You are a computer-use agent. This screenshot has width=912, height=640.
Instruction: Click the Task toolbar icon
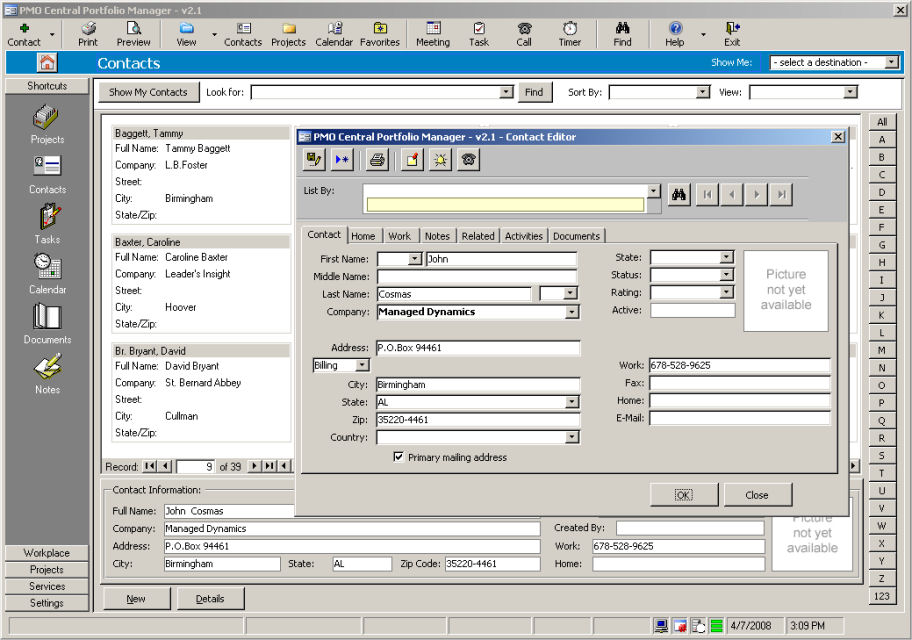(479, 34)
